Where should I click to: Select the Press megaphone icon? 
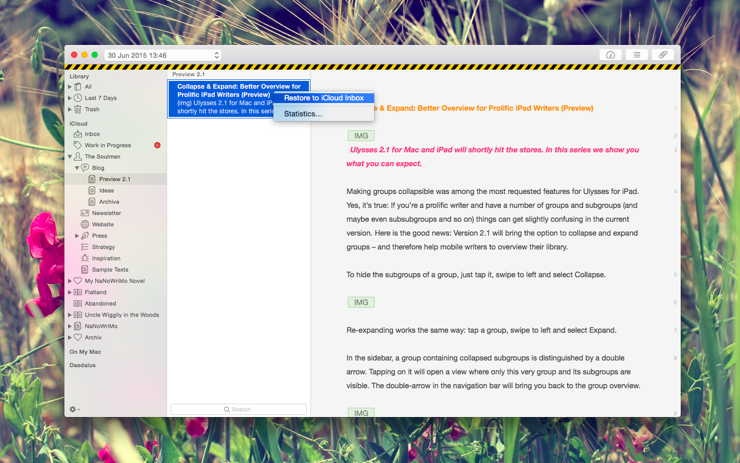tap(85, 236)
